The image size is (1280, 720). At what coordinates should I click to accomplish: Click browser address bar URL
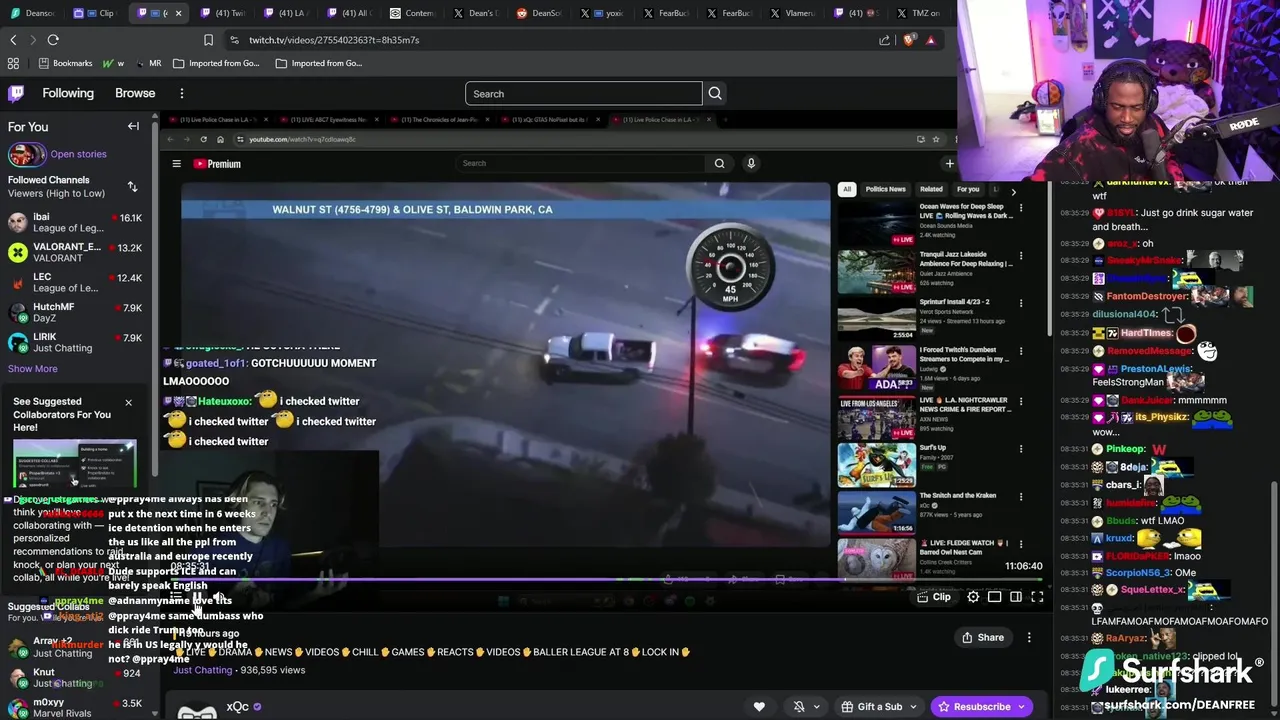(334, 40)
